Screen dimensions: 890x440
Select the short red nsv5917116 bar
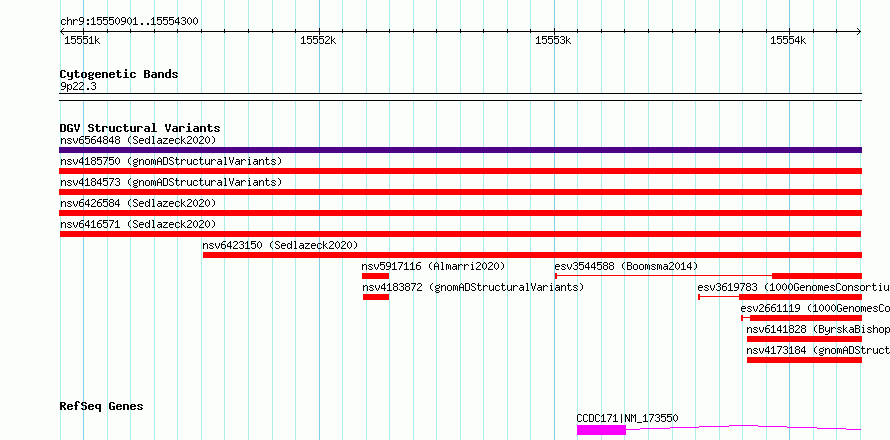click(376, 276)
